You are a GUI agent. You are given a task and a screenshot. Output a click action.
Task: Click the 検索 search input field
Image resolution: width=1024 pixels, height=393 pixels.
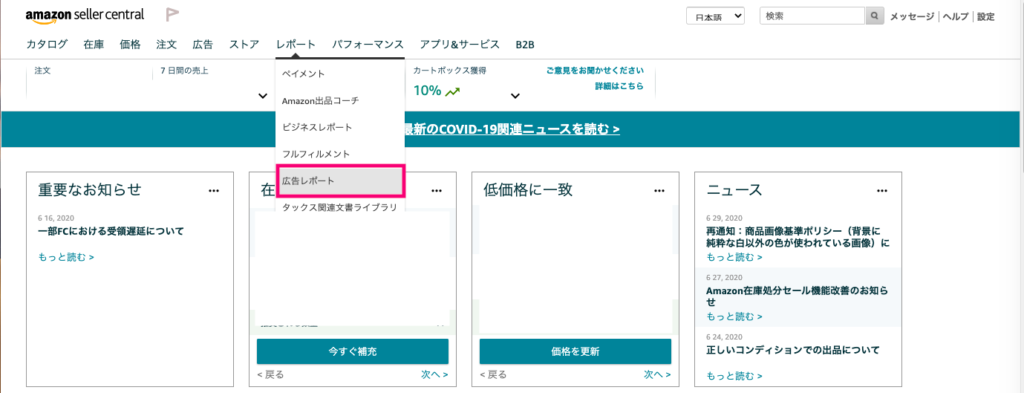coord(812,16)
